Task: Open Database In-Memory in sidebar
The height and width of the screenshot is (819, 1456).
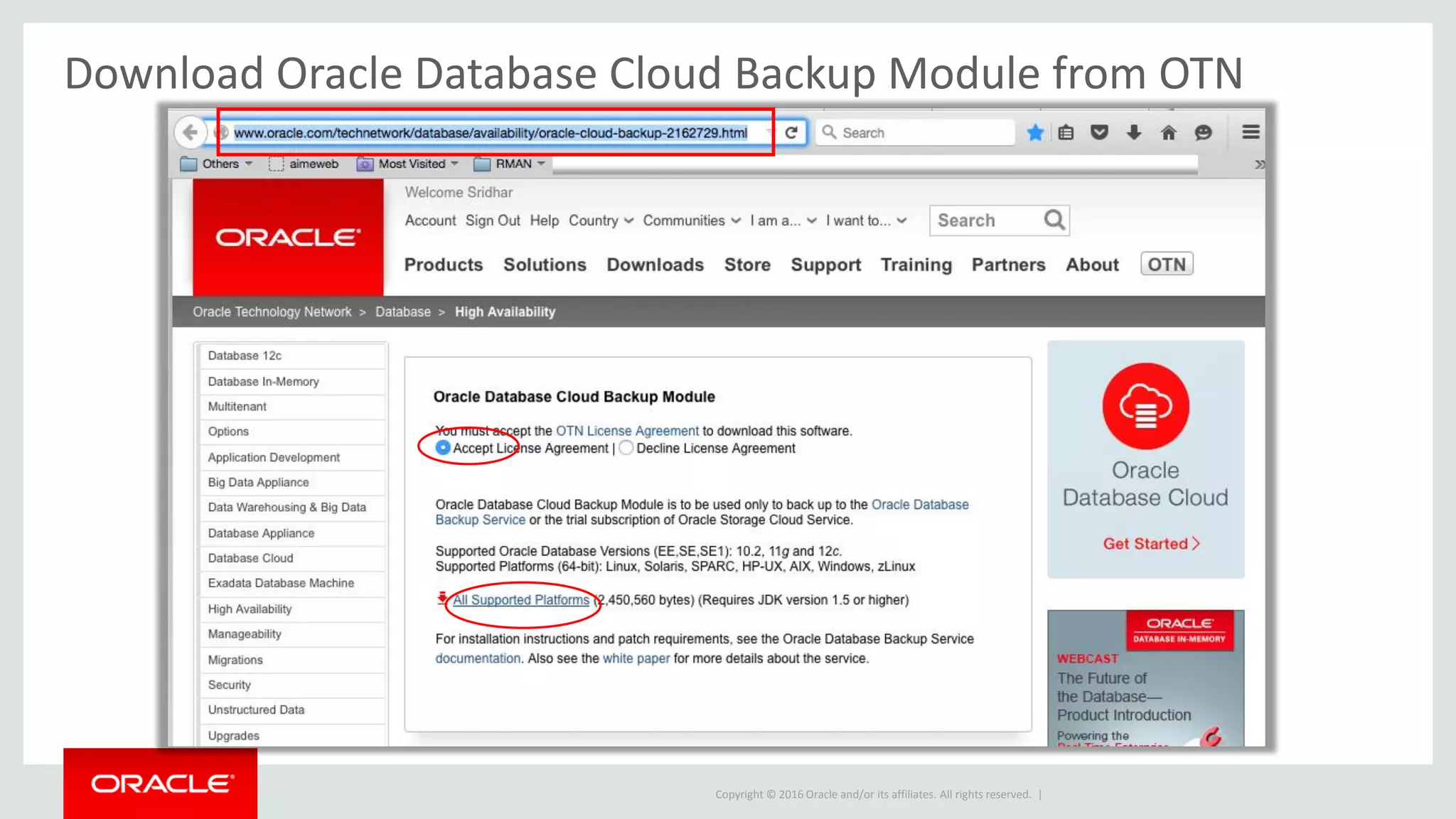Action: 294,382
